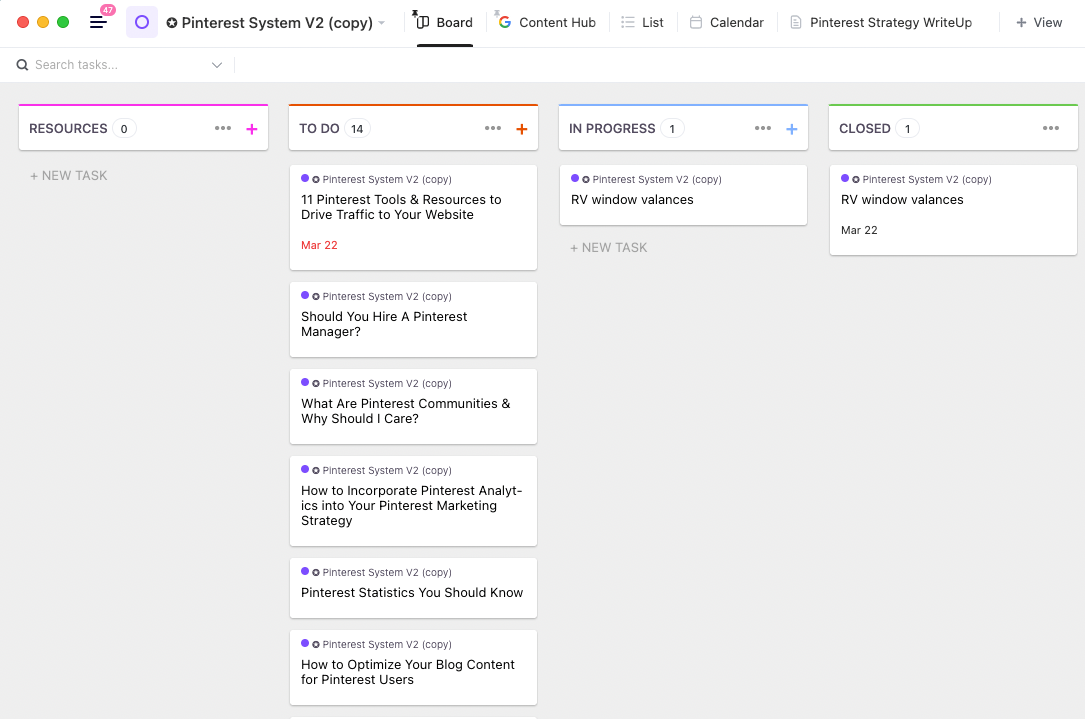Click the To Do count badge 14
Image resolution: width=1085 pixels, height=719 pixels.
(357, 129)
